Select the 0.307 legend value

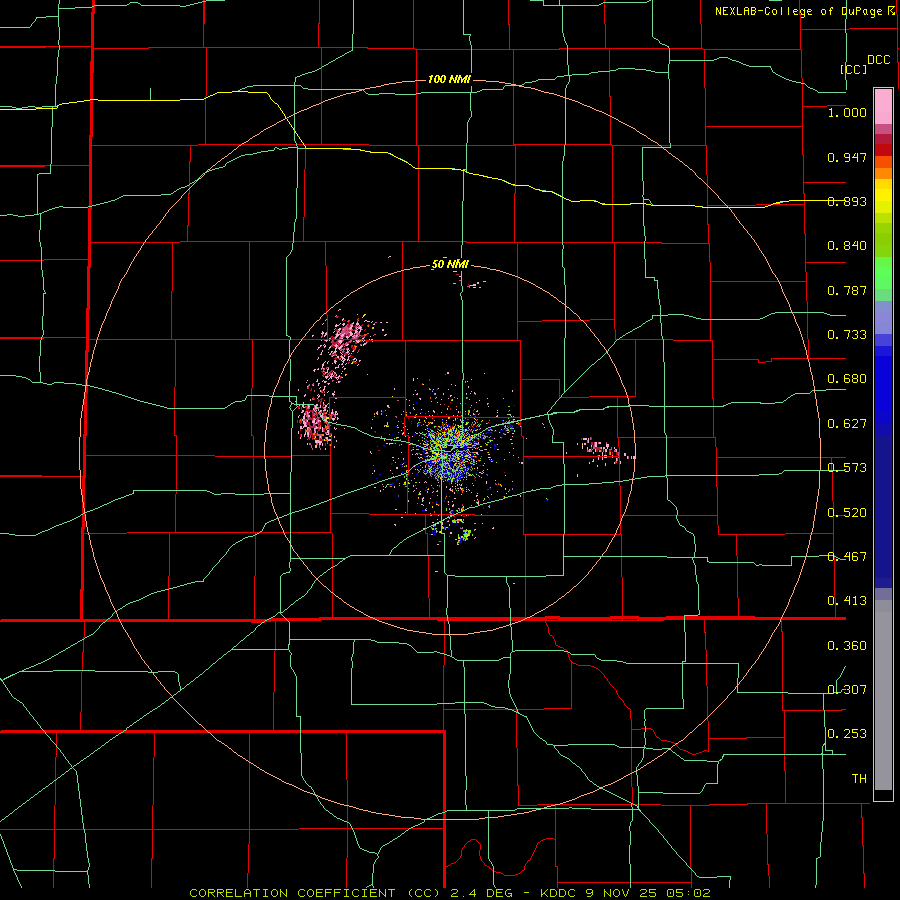pos(847,690)
